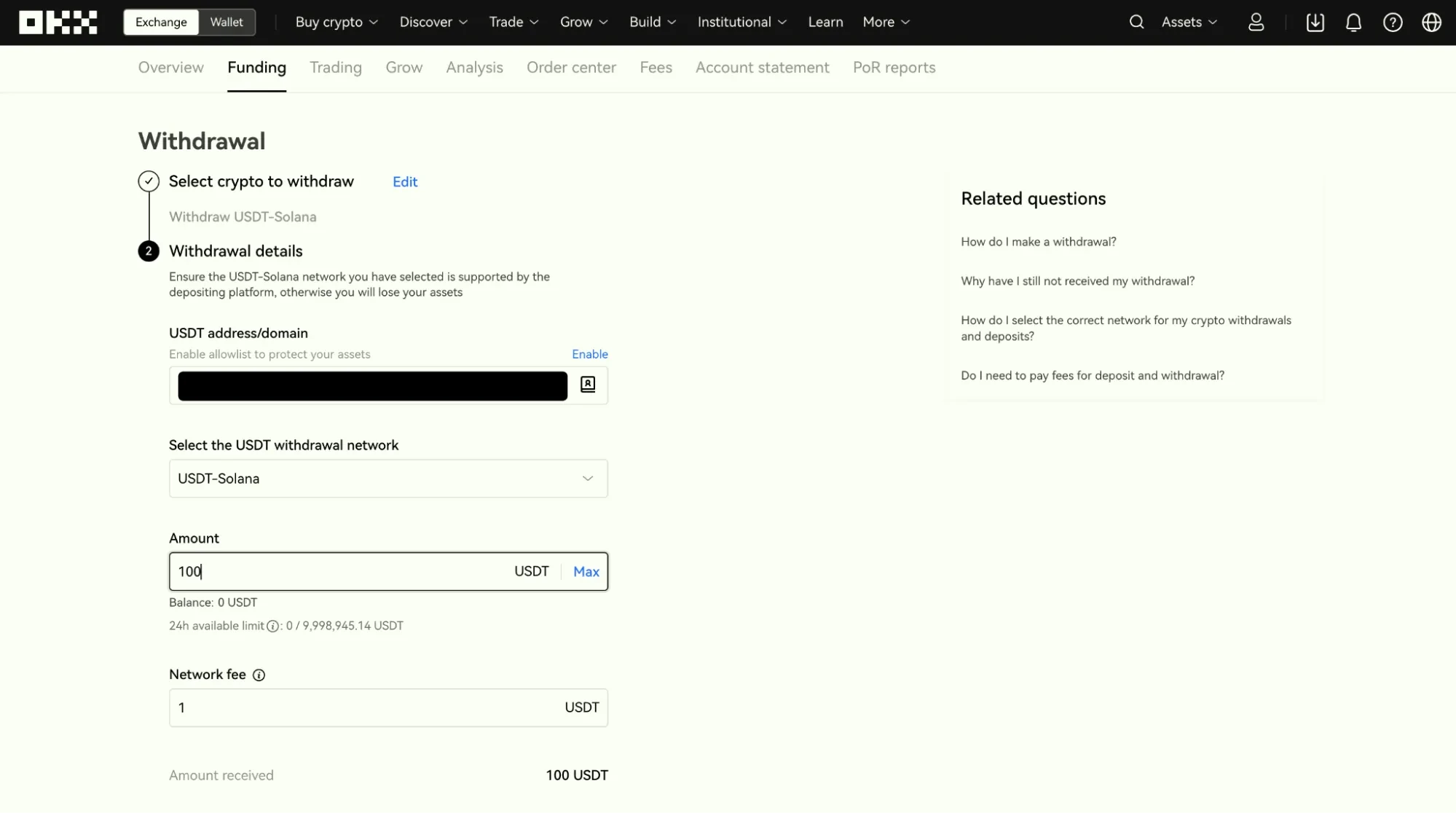
Task: Click the download app icon
Action: coord(1315,23)
